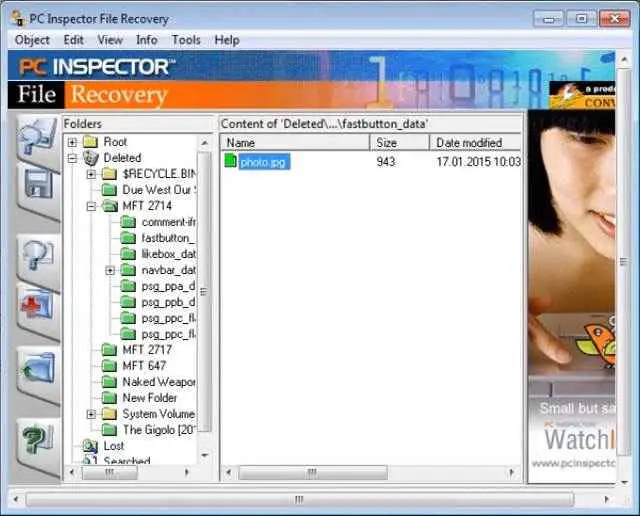Select the photo.jpg file name
Viewport: 640px width, 516px height.
point(264,162)
